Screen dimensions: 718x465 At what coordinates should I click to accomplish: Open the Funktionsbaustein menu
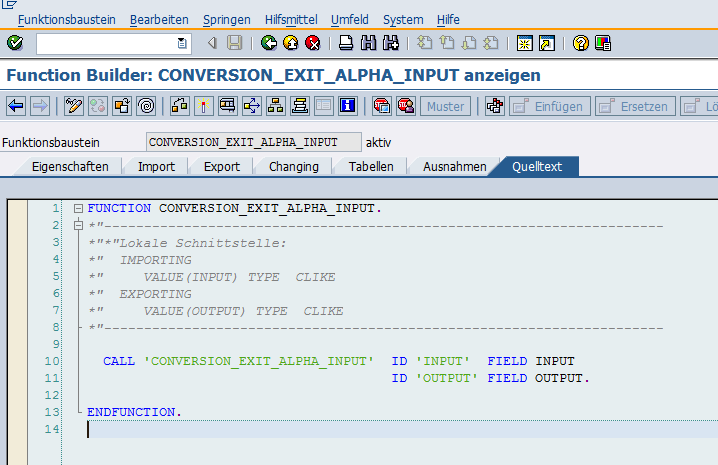click(67, 20)
